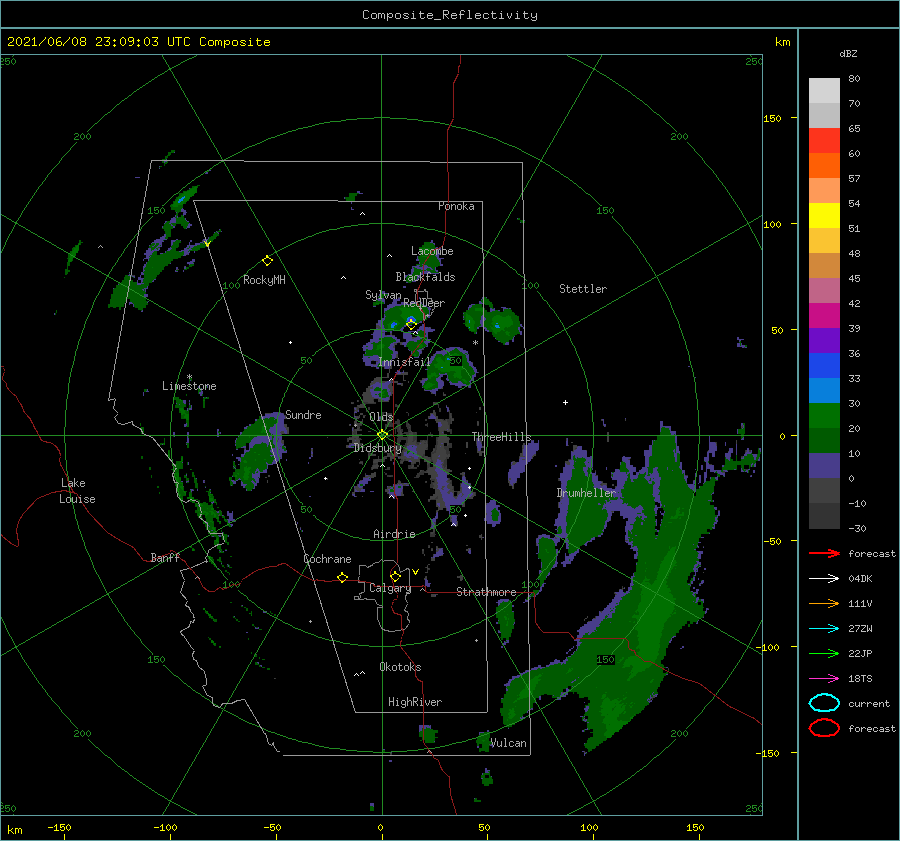Click the magenta 18TS arrow icon

click(x=824, y=679)
